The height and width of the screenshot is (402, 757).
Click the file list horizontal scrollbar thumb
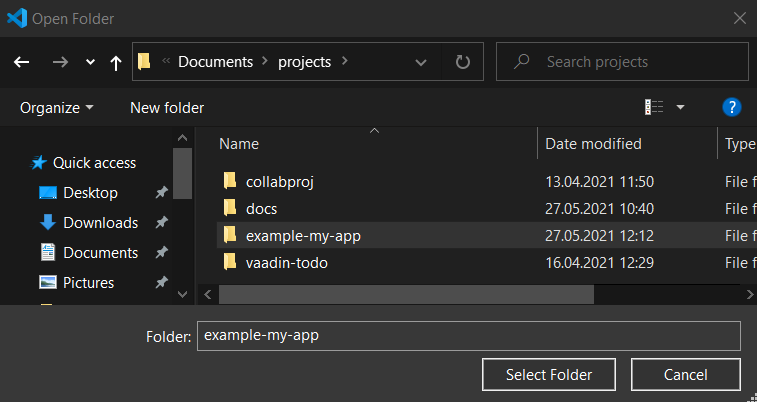coord(406,294)
